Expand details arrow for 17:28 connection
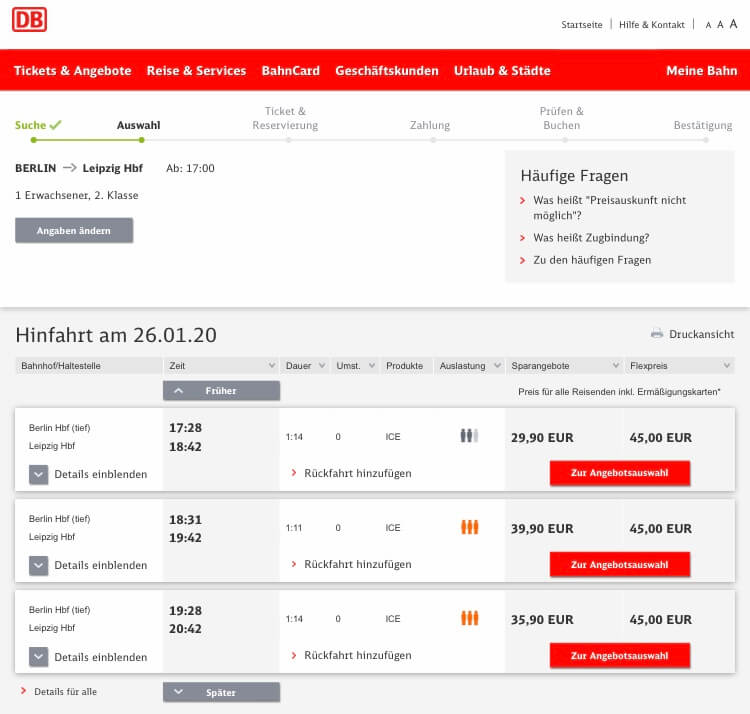Image resolution: width=750 pixels, height=714 pixels. point(39,474)
